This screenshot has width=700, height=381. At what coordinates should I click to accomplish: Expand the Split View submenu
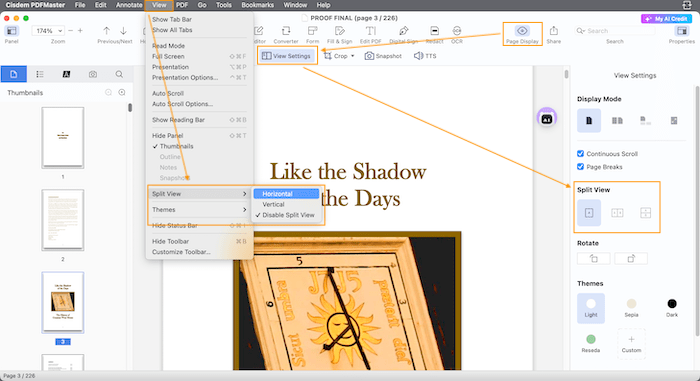click(199, 194)
